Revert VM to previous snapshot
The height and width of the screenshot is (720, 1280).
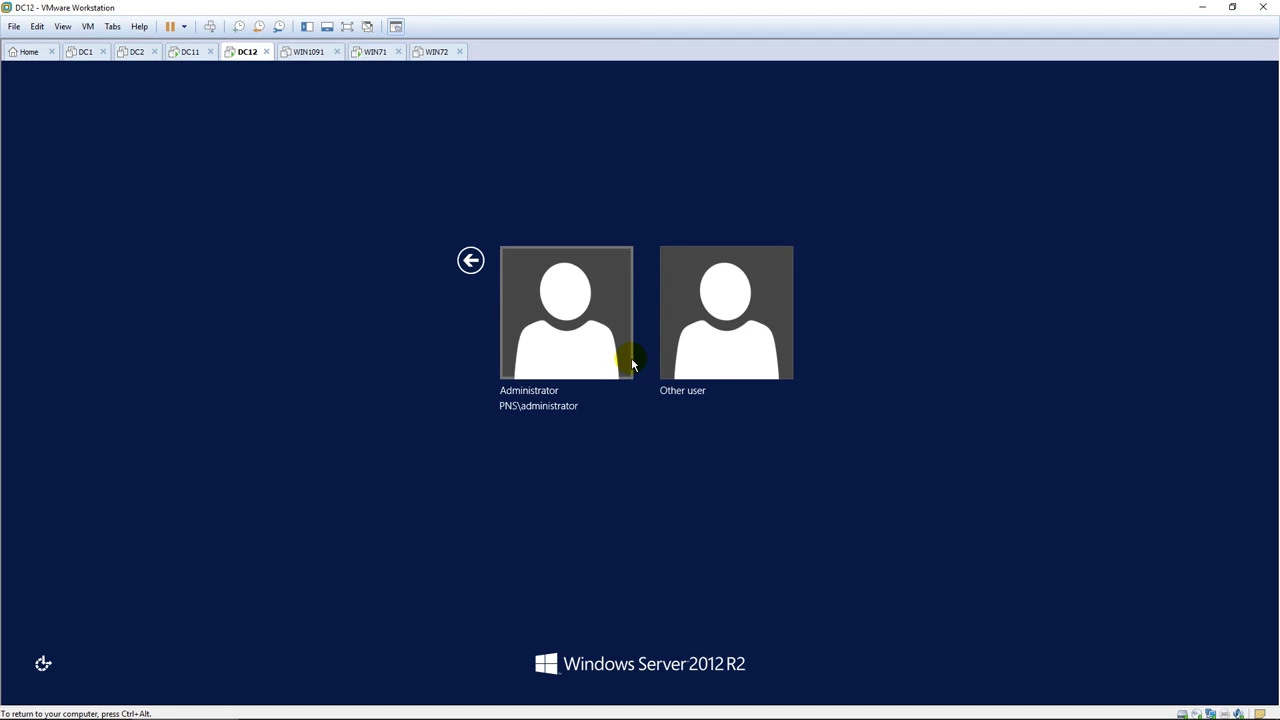pos(258,26)
